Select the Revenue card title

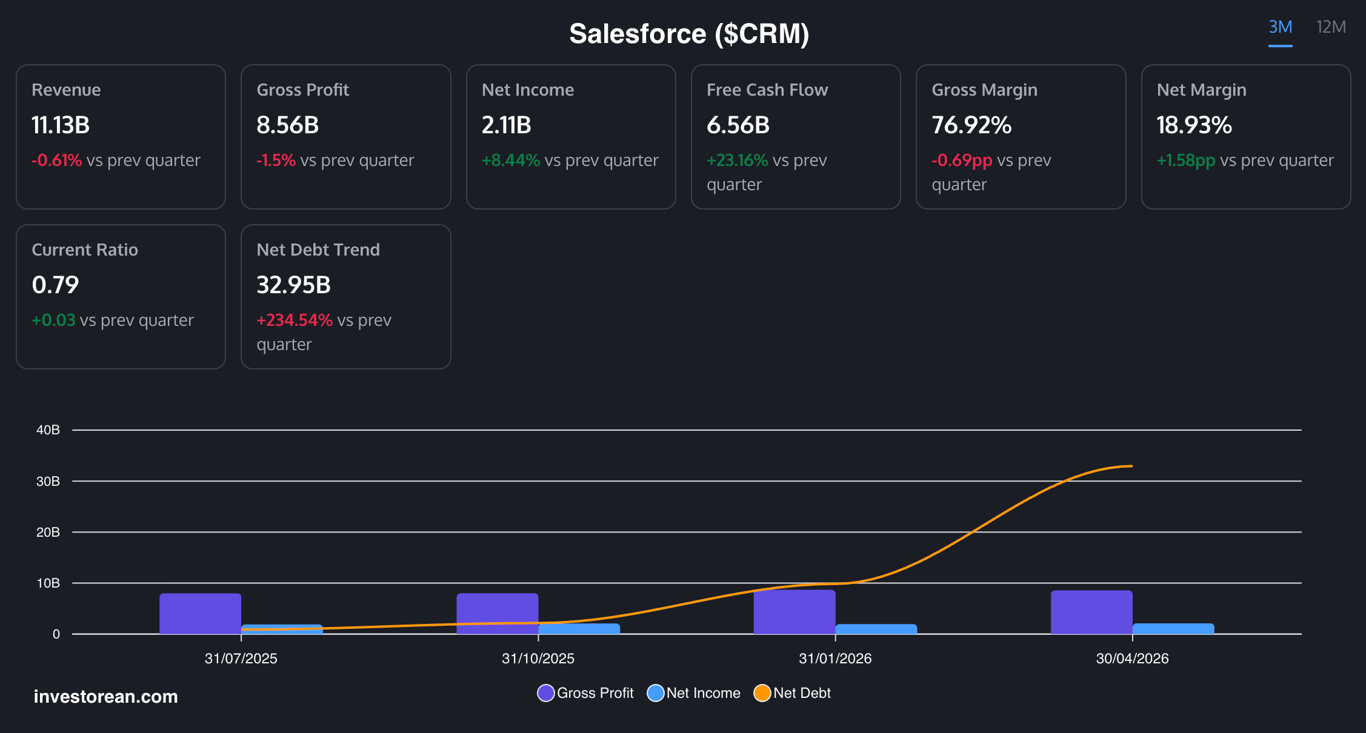[x=66, y=90]
